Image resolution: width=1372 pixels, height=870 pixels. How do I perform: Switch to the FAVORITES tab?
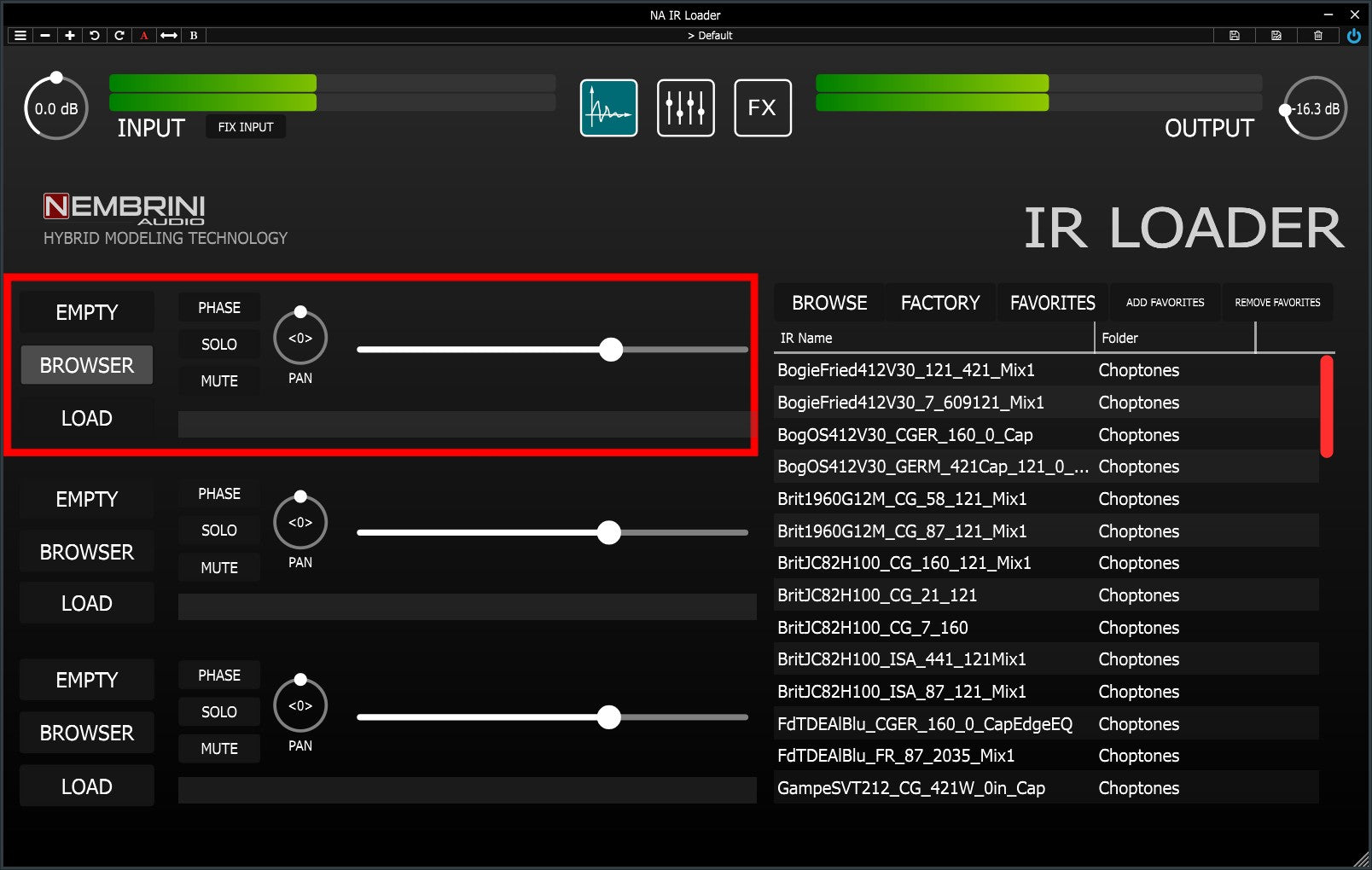(x=1052, y=303)
